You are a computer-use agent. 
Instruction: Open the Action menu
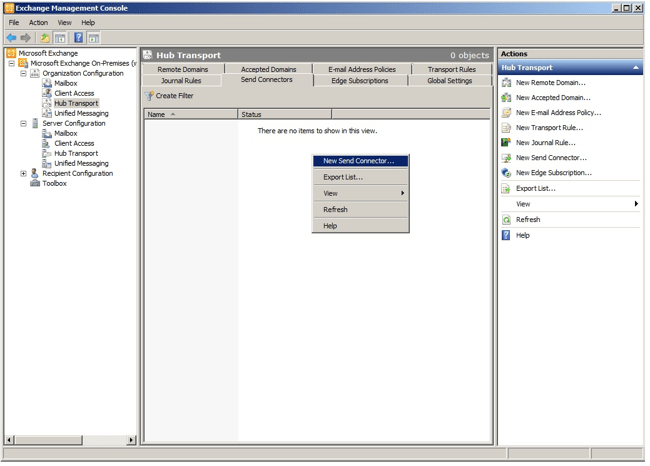coord(38,22)
